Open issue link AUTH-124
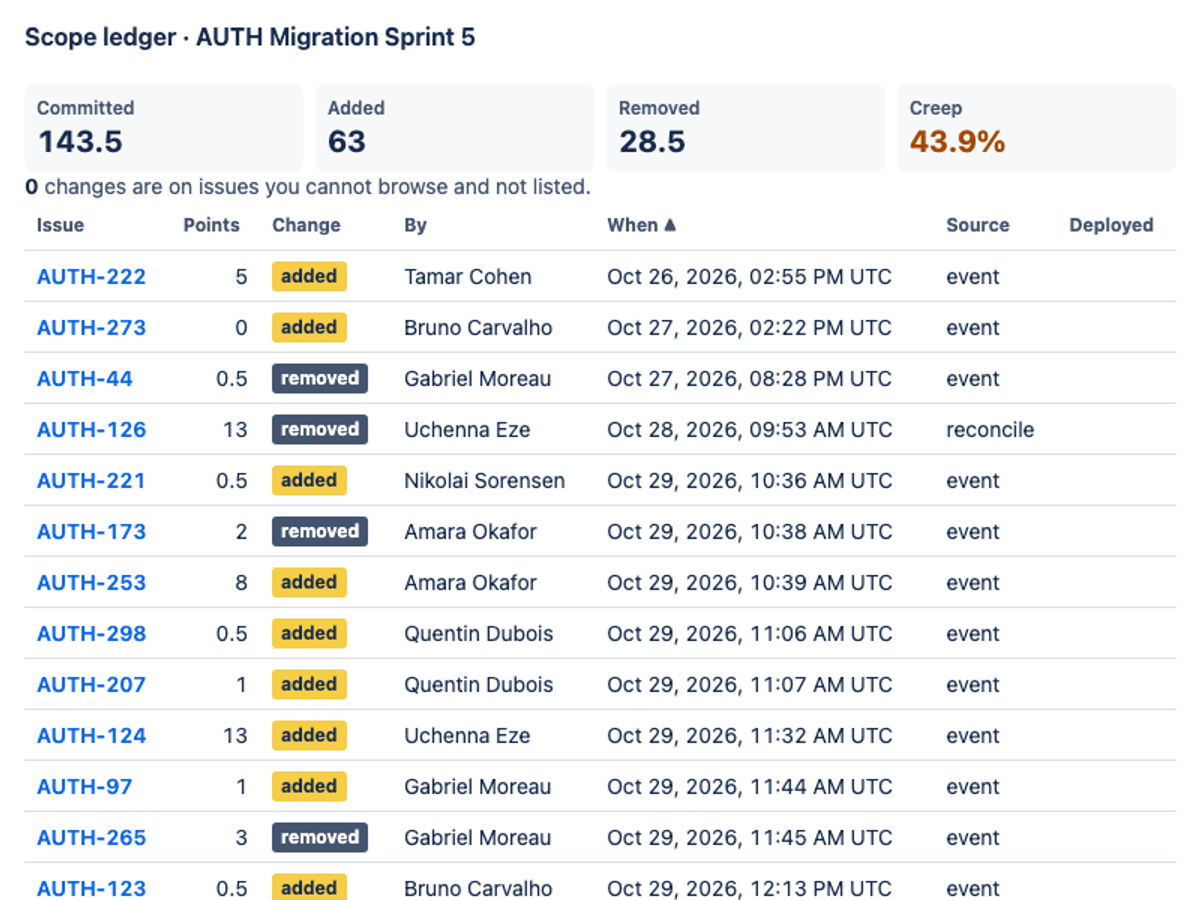This screenshot has width=1200, height=900. (x=91, y=736)
